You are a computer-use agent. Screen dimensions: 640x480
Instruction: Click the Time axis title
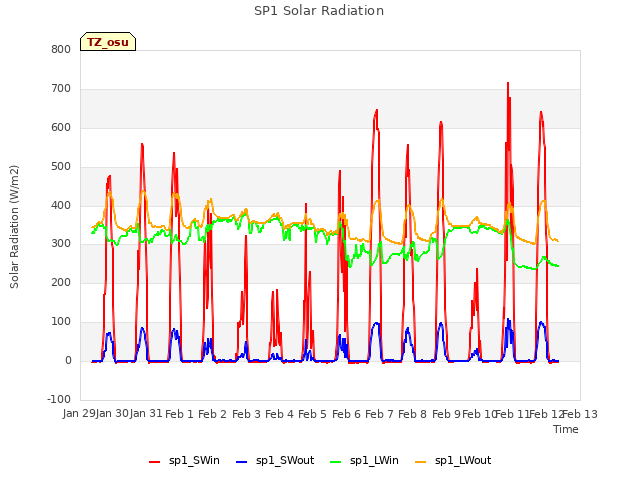[566, 429]
